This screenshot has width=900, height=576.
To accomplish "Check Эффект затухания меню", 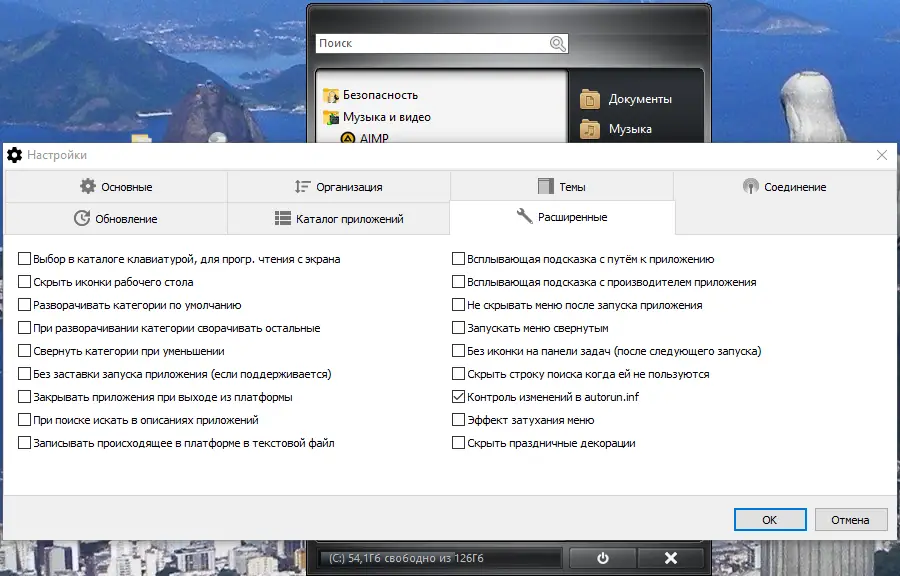I will (x=458, y=419).
